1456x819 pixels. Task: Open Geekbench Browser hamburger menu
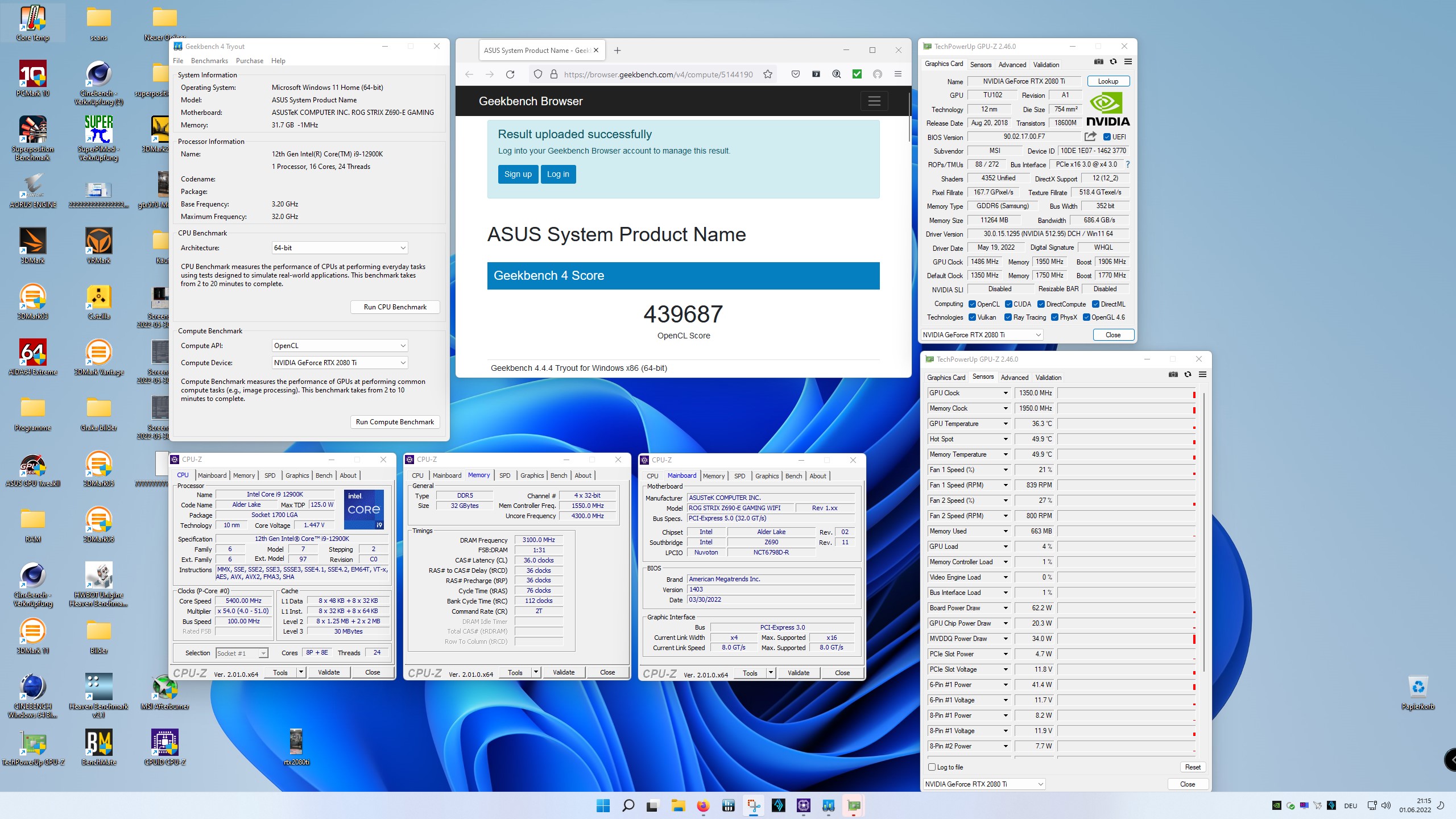pos(874,101)
